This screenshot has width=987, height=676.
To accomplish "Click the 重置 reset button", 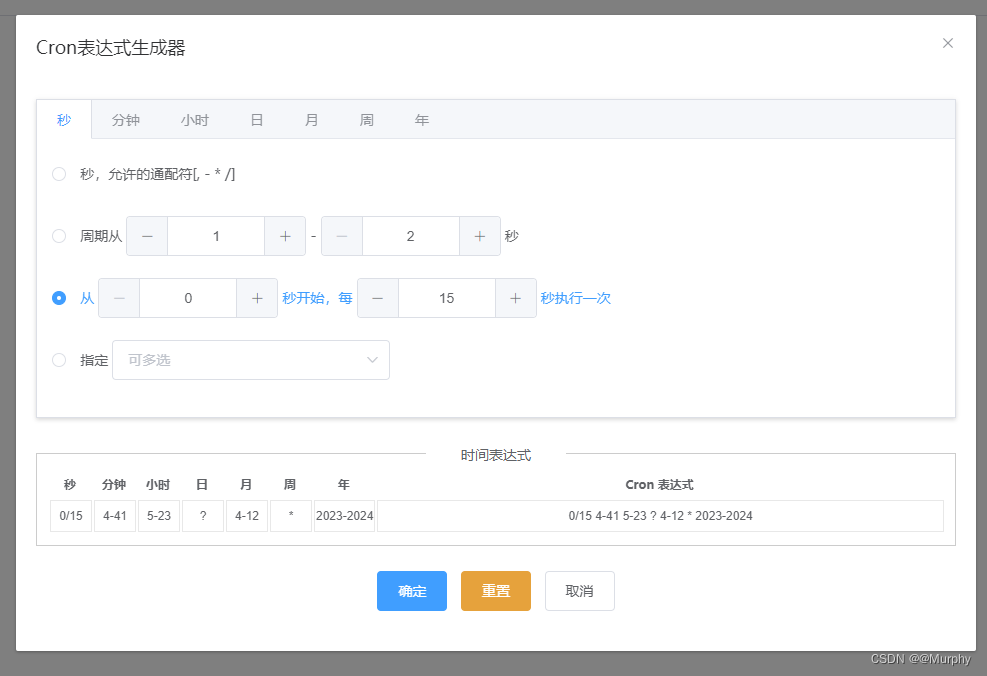I will pyautogui.click(x=495, y=591).
